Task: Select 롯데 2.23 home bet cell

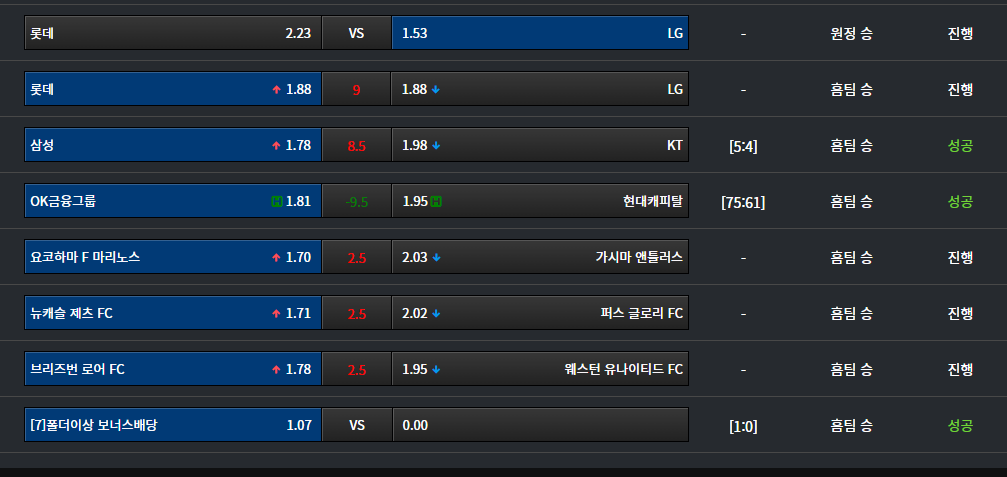Action: 173,33
